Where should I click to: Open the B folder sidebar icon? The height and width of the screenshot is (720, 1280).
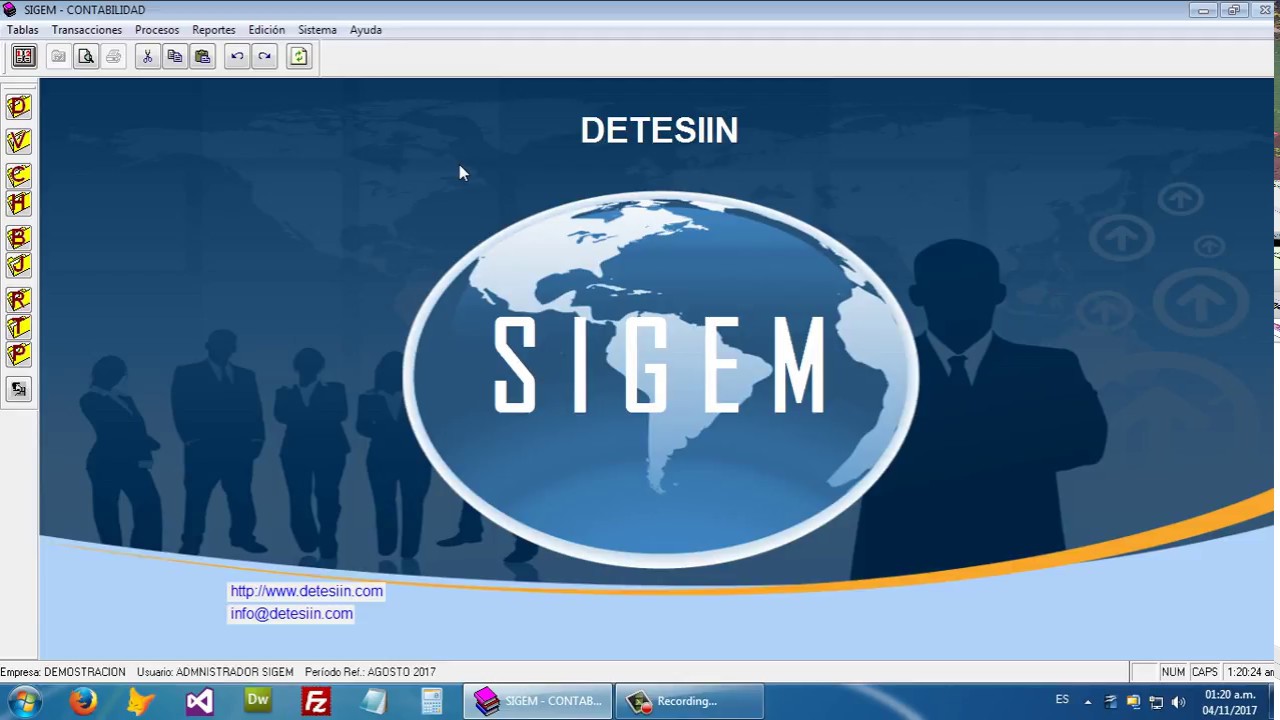coord(18,238)
